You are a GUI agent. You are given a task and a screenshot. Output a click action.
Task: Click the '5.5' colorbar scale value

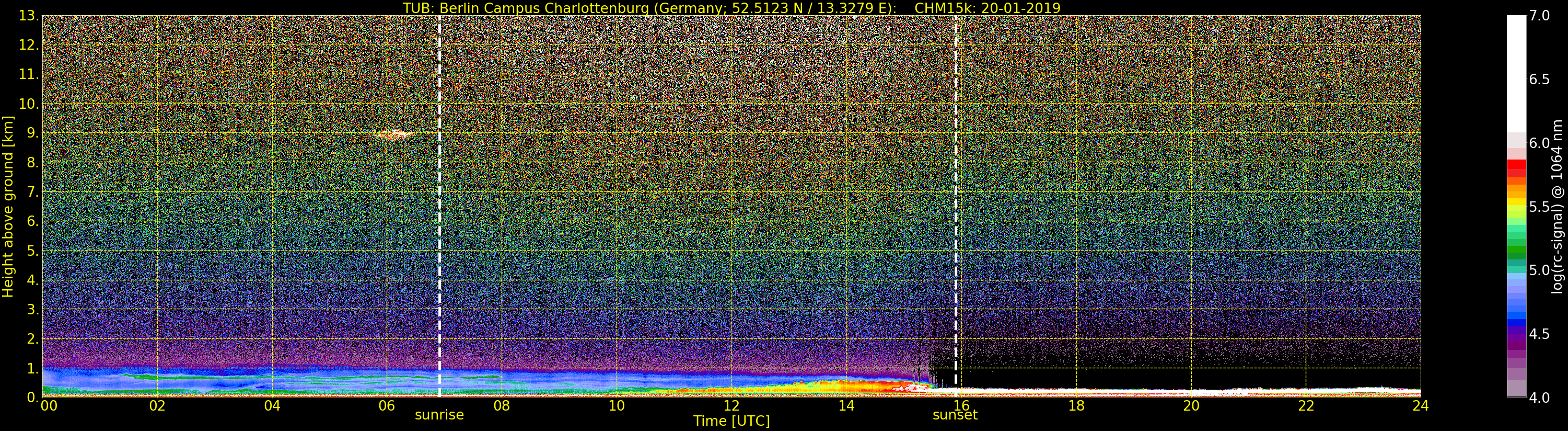(x=1539, y=207)
